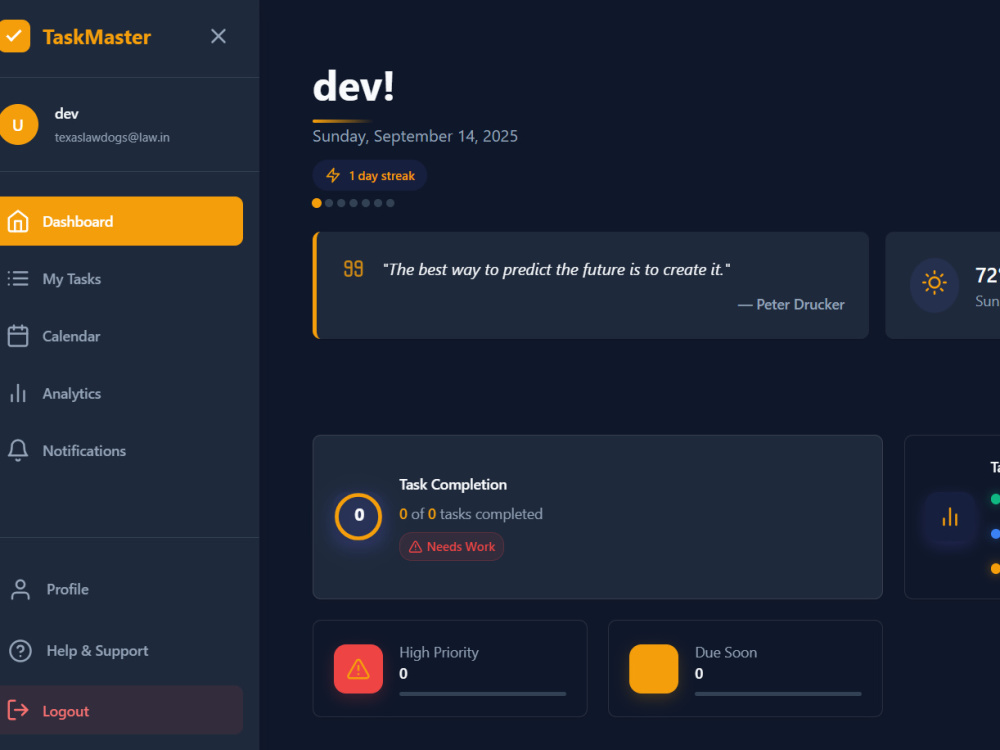Go to Calendar page
This screenshot has height=750, width=1000.
121,336
